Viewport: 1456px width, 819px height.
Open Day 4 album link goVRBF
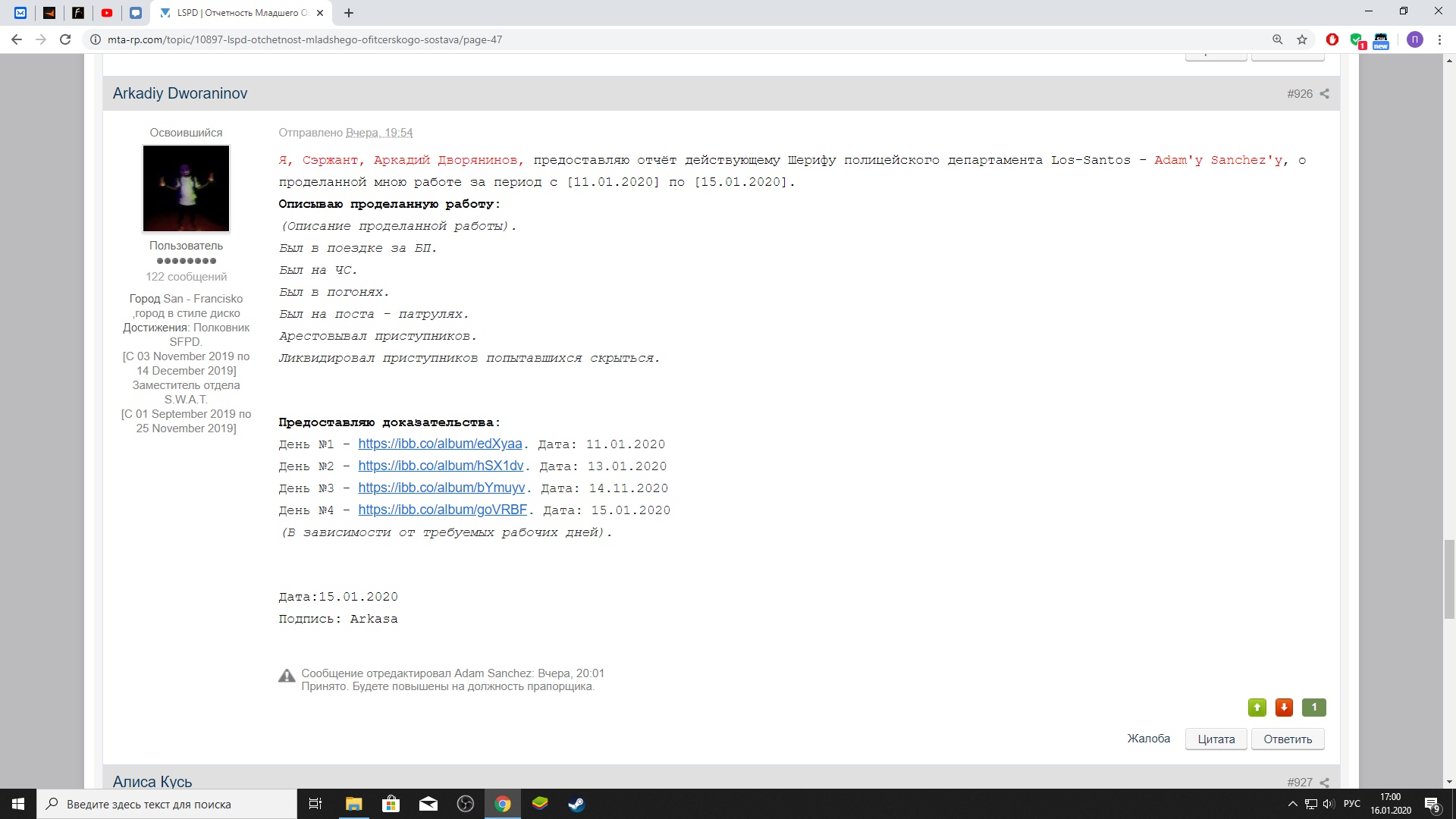[442, 510]
